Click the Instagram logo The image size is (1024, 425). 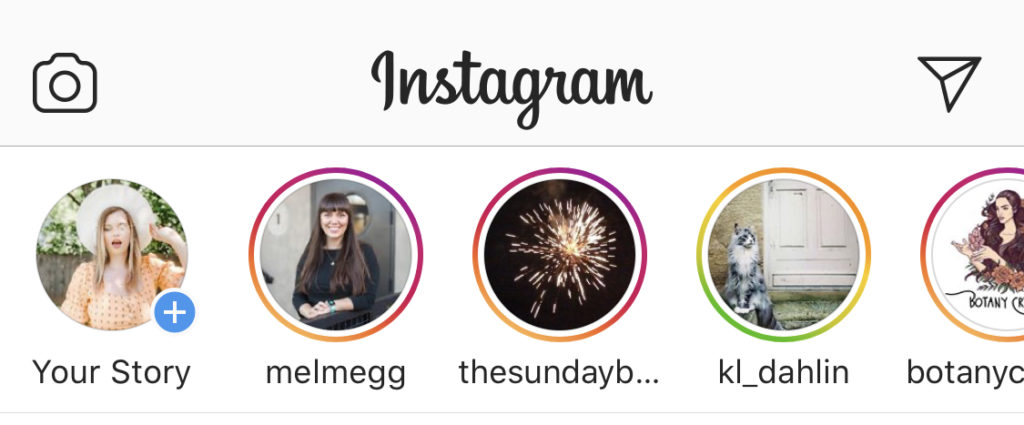coord(511,88)
